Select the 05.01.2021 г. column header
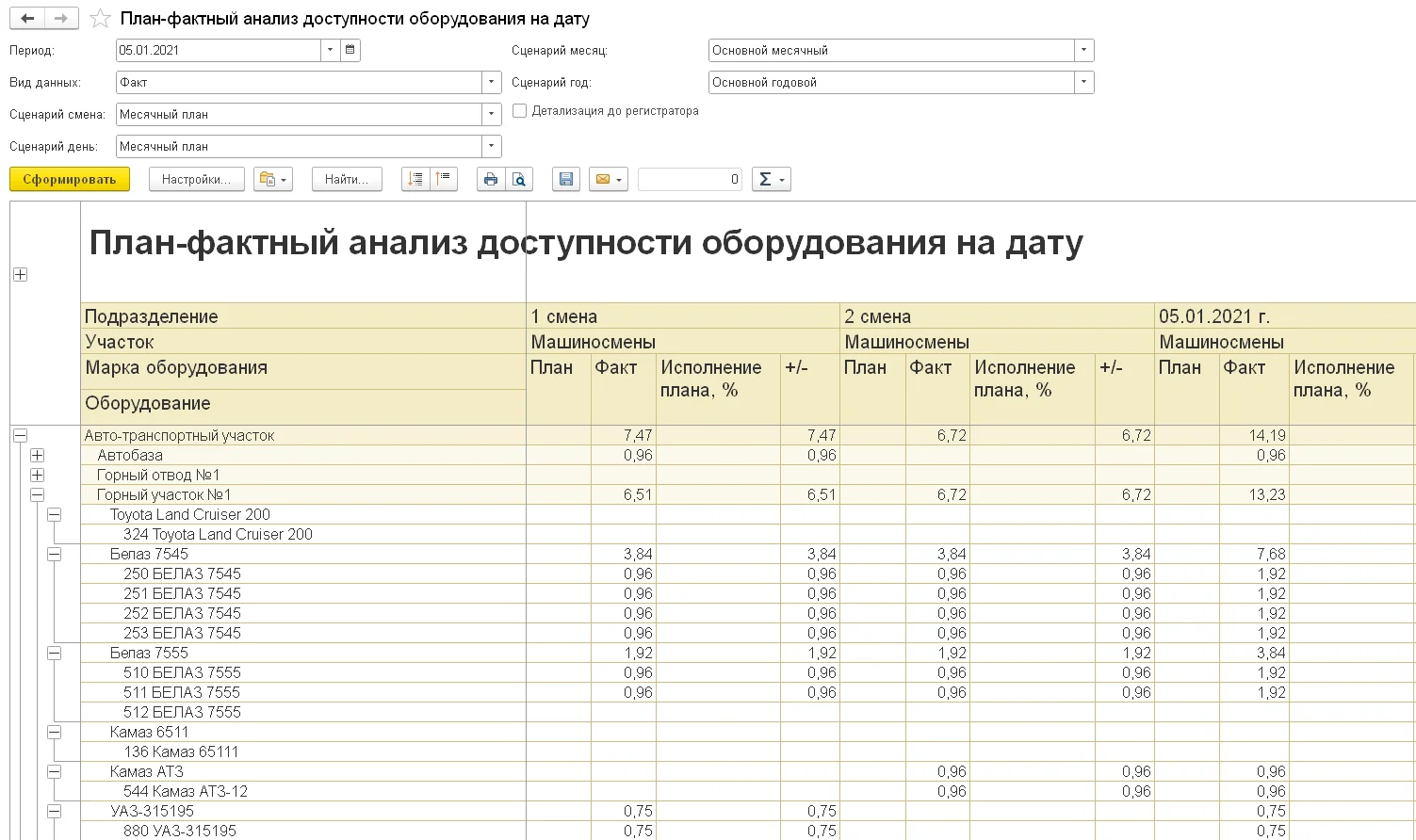The height and width of the screenshot is (840, 1416). (x=1285, y=316)
